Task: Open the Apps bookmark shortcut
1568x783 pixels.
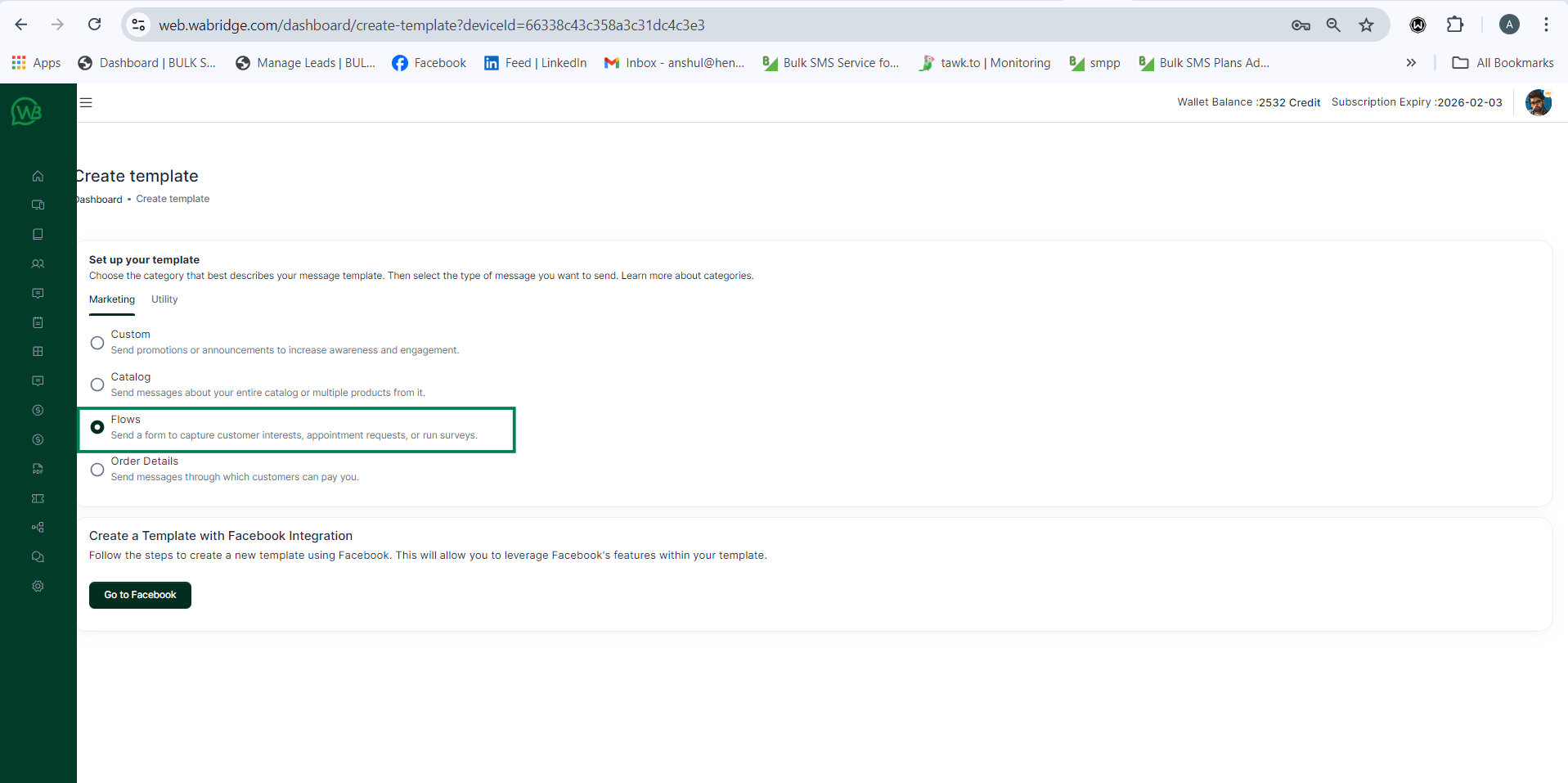Action: [36, 63]
